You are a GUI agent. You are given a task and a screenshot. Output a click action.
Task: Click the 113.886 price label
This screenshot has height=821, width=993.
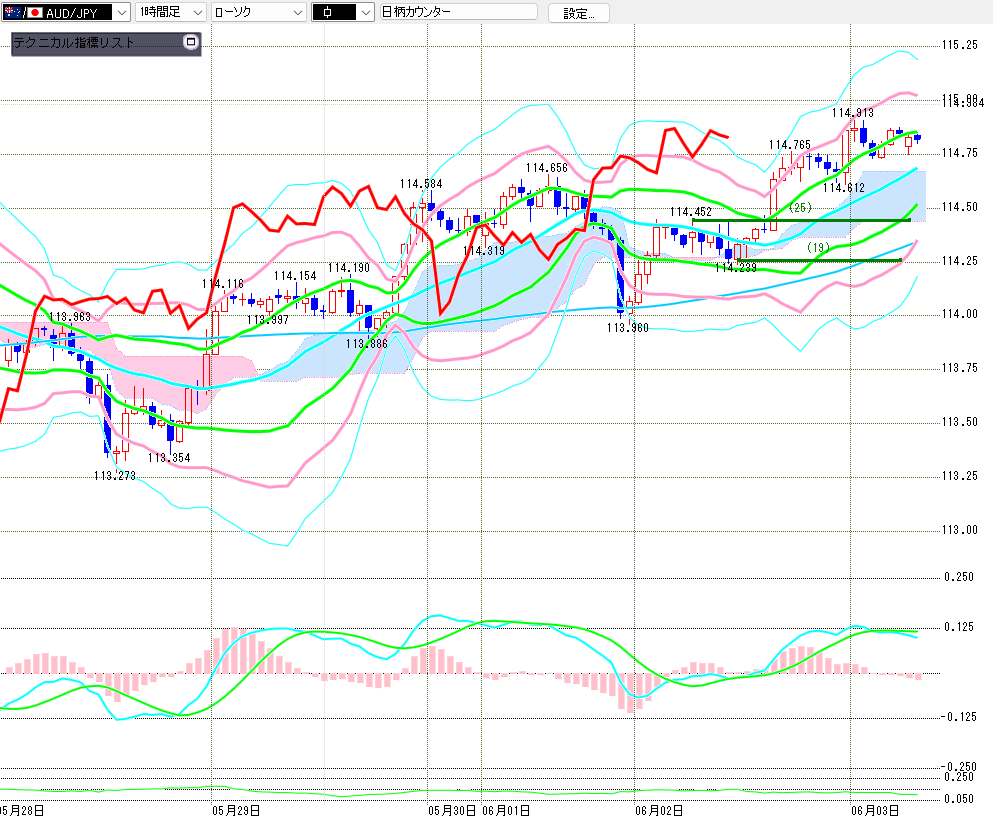pyautogui.click(x=367, y=344)
